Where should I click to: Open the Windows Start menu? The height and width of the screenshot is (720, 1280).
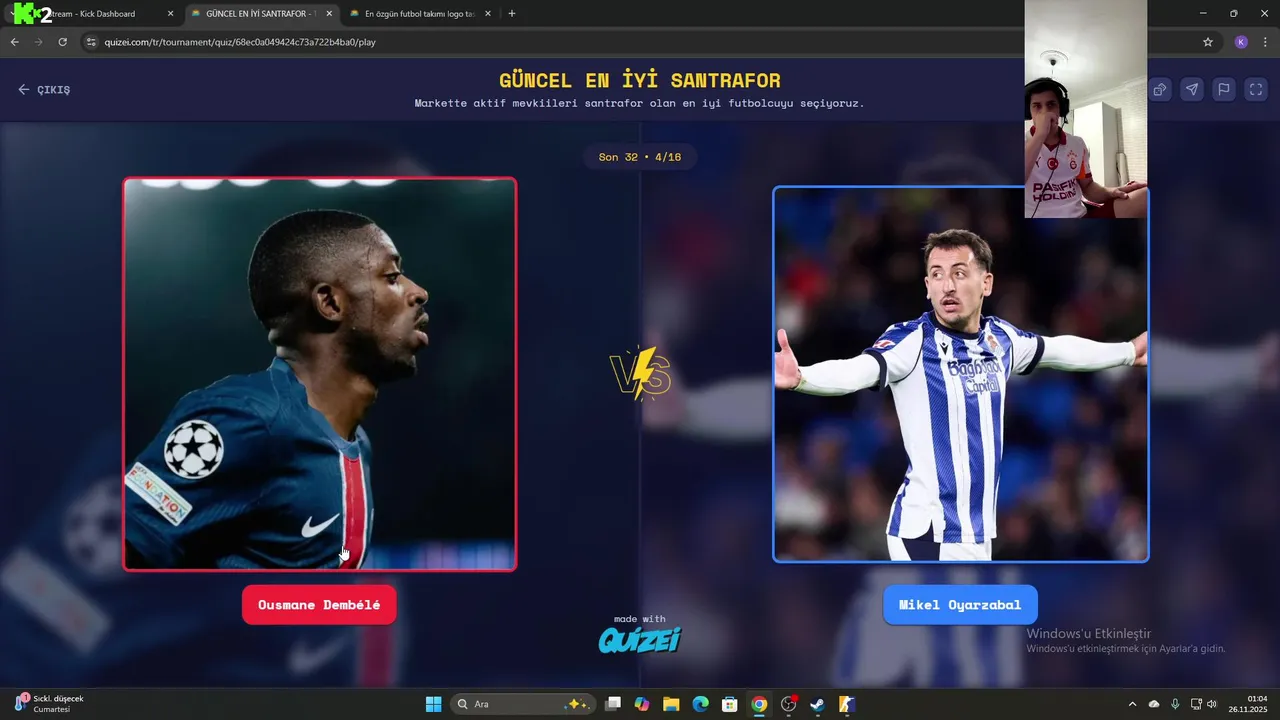(433, 704)
